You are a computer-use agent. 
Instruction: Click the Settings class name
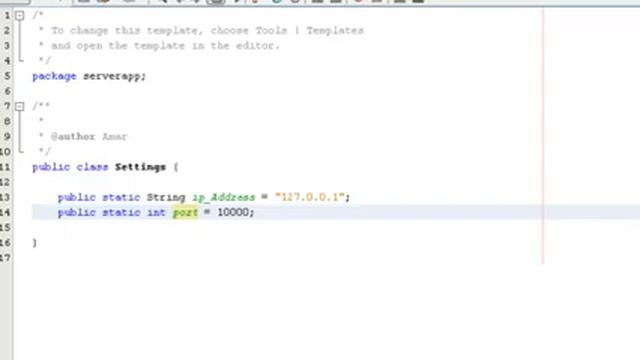[x=140, y=167]
